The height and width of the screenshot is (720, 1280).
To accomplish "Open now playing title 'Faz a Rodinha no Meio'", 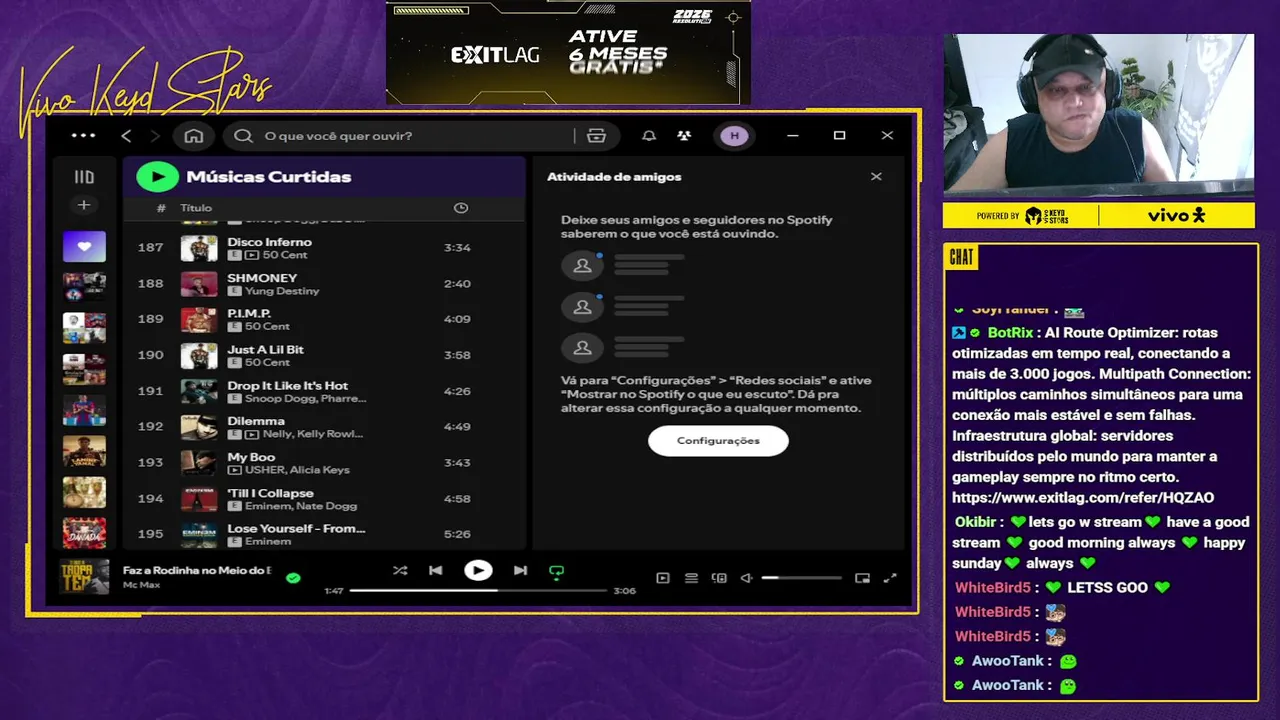I will tap(197, 570).
